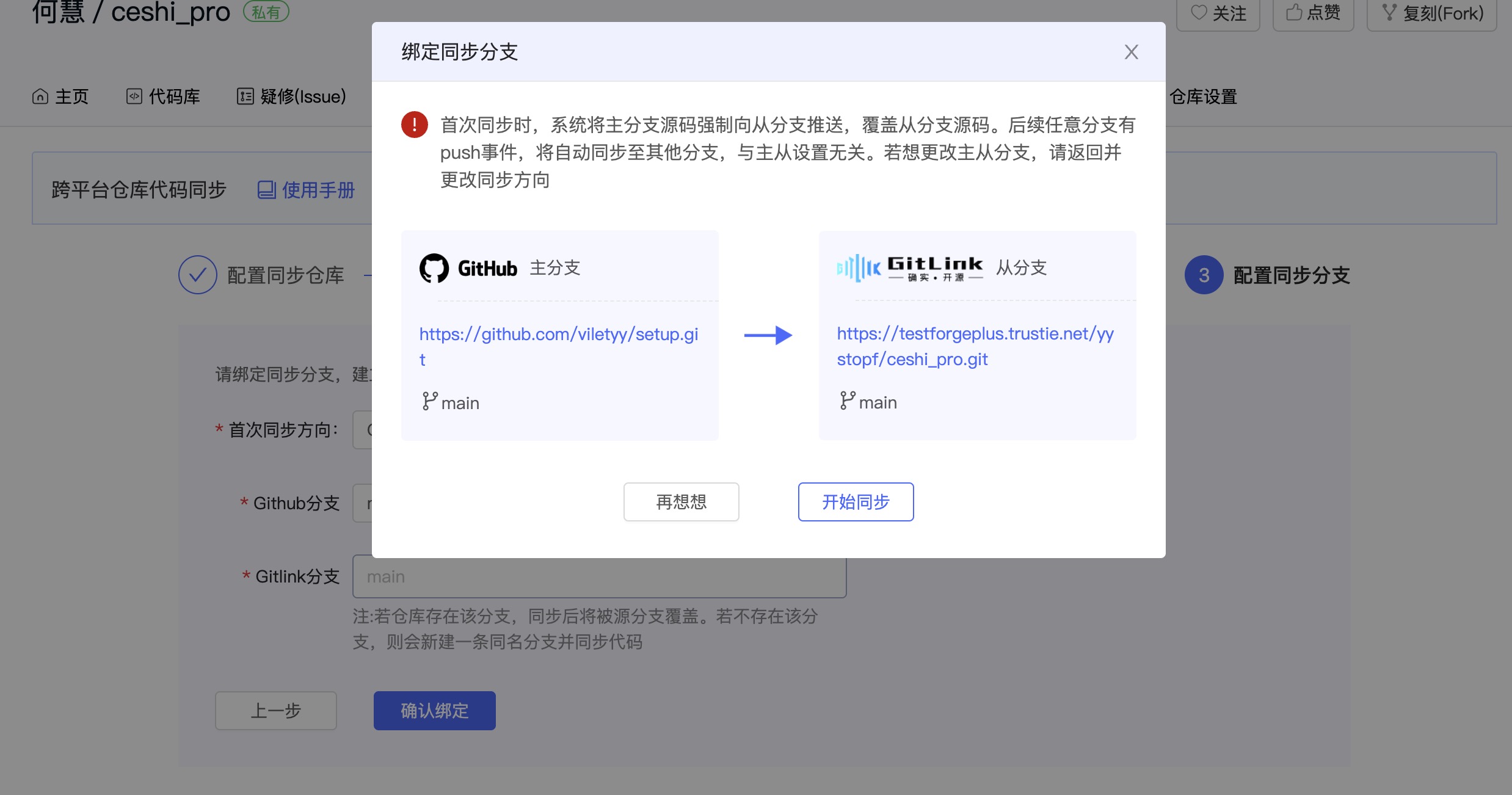Click the code icon next to 代码库

[x=134, y=96]
